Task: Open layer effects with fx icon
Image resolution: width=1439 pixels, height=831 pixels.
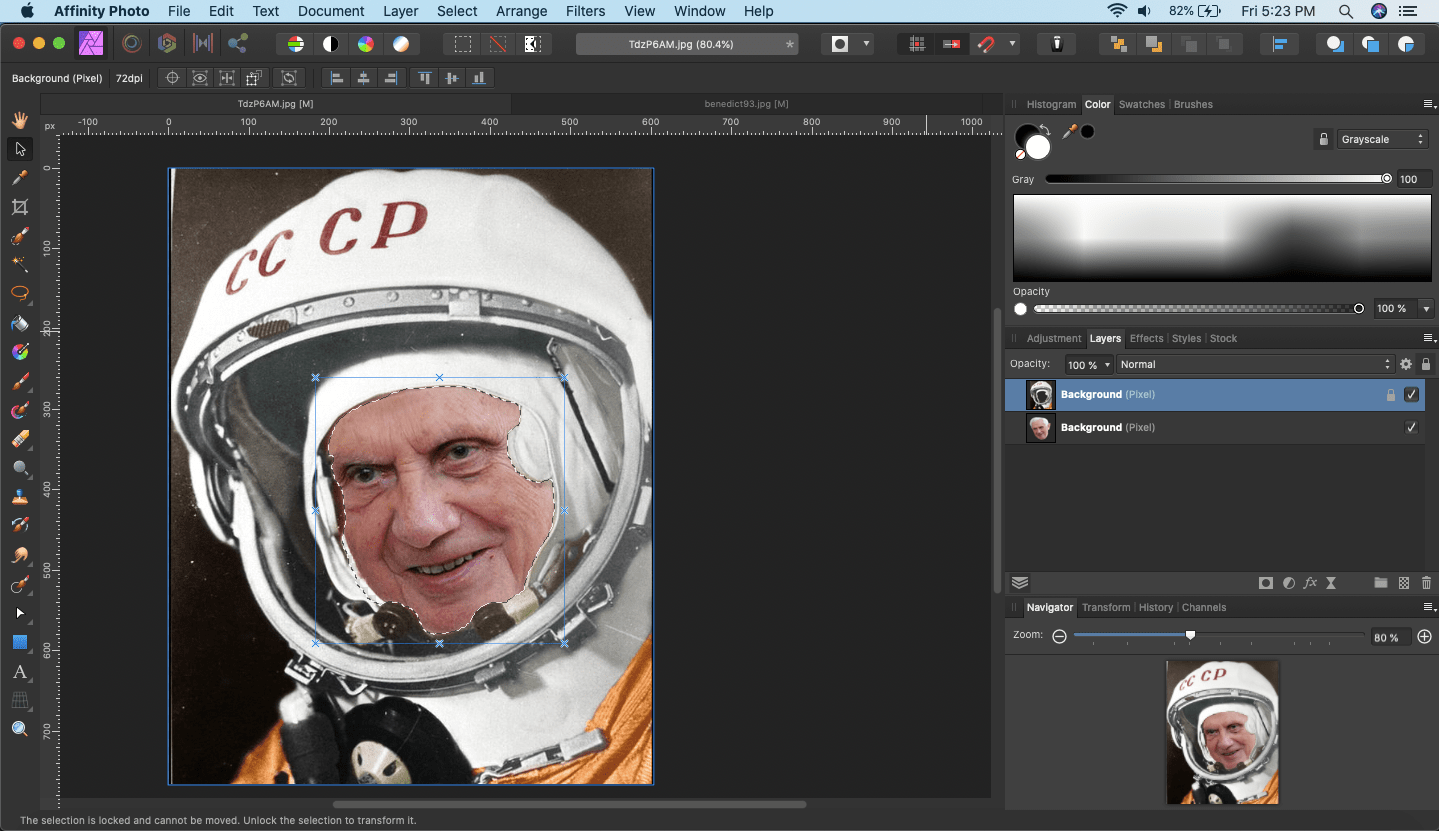Action: 1310,583
